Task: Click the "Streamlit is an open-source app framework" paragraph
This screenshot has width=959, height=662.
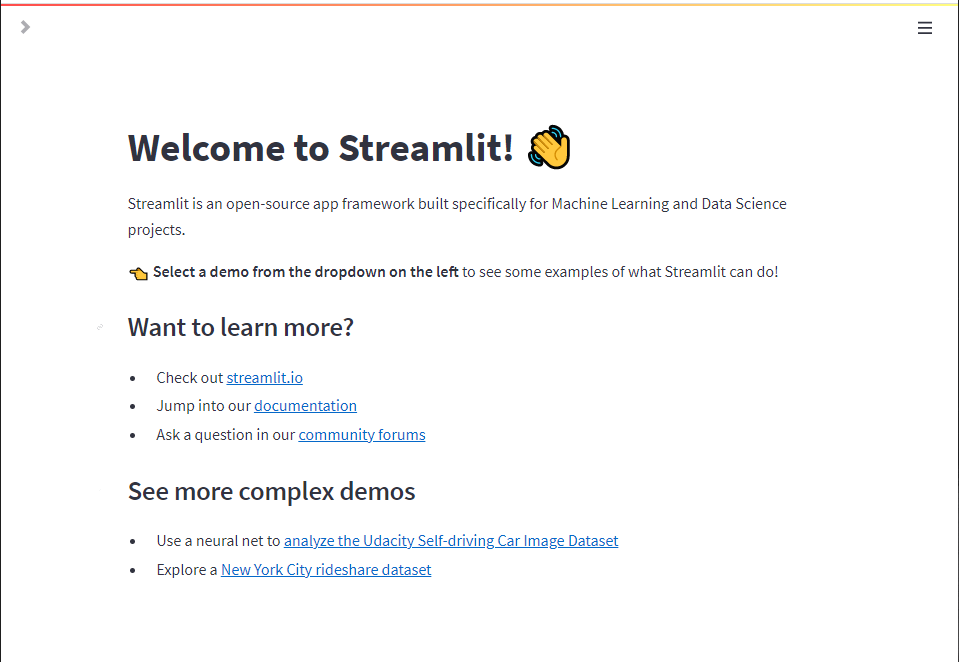Action: [x=457, y=217]
